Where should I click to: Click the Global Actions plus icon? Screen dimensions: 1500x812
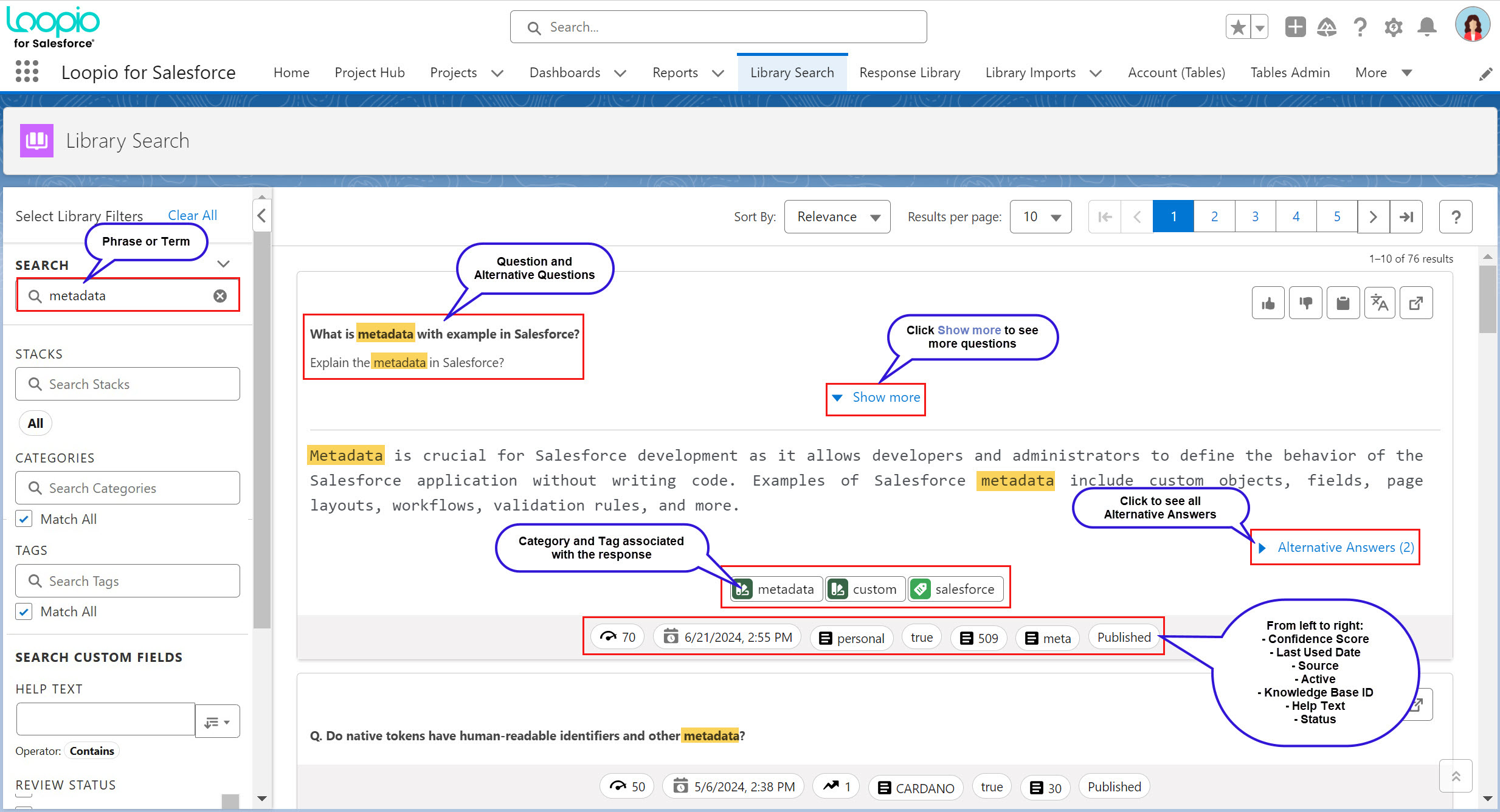(1295, 27)
